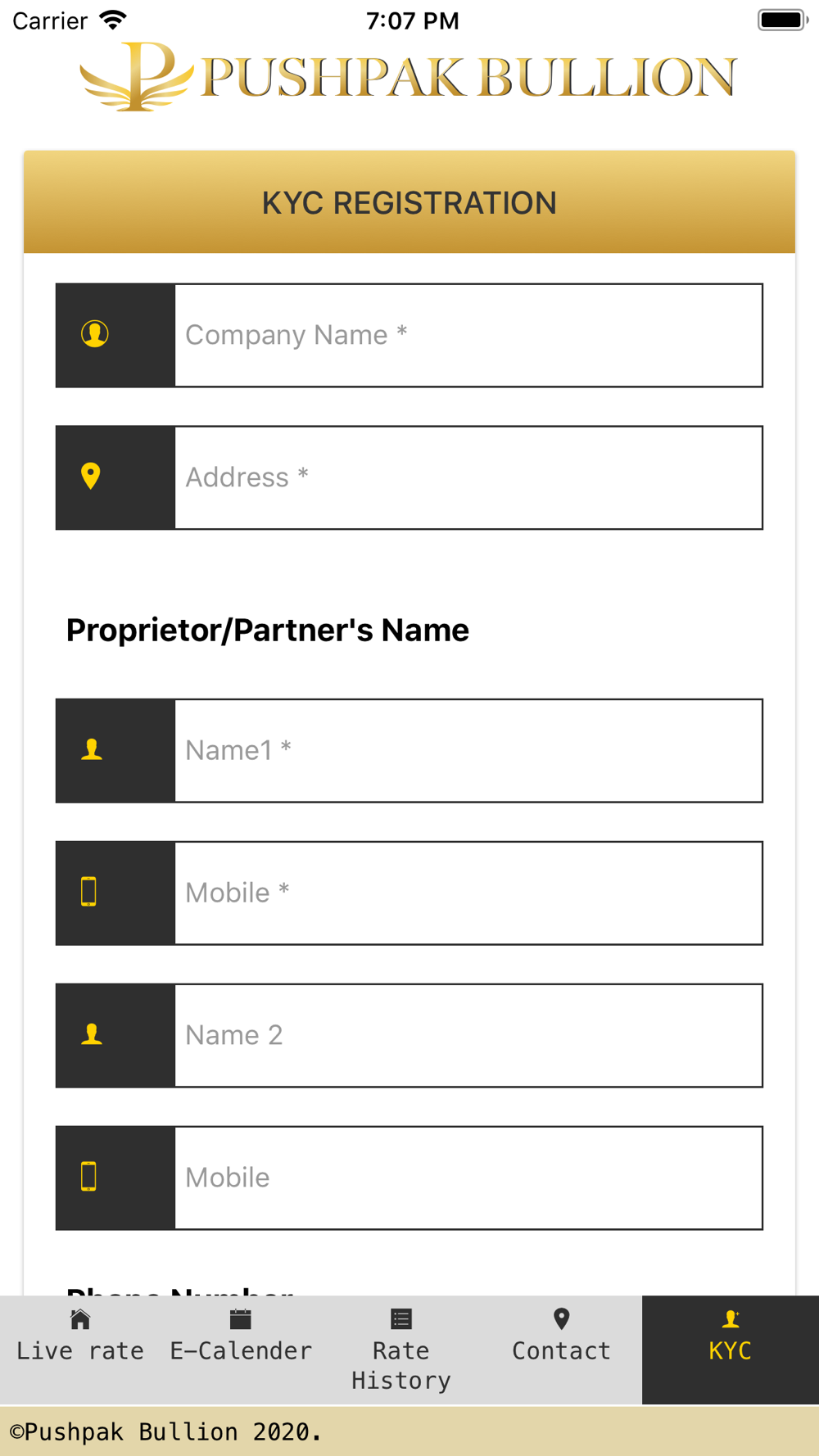Screen dimensions: 819x1456
Task: Click into the Address field
Action: point(469,477)
